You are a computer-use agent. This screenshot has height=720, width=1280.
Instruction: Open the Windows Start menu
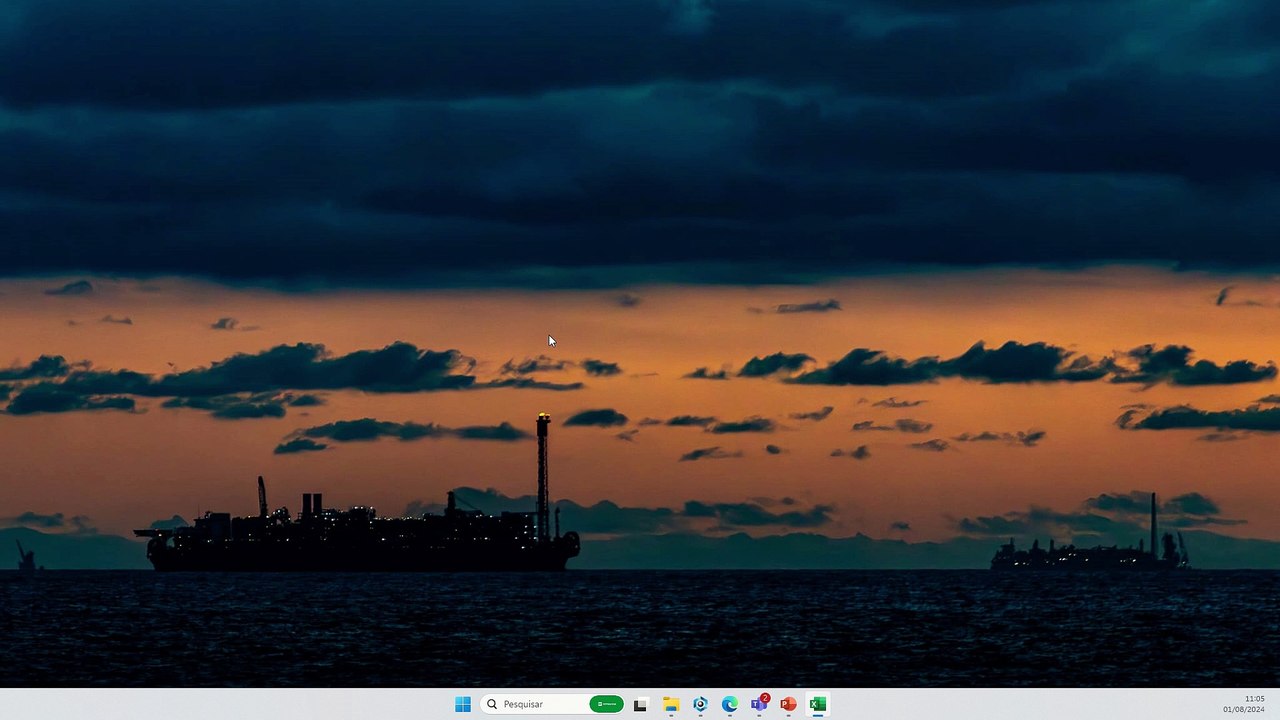point(462,704)
